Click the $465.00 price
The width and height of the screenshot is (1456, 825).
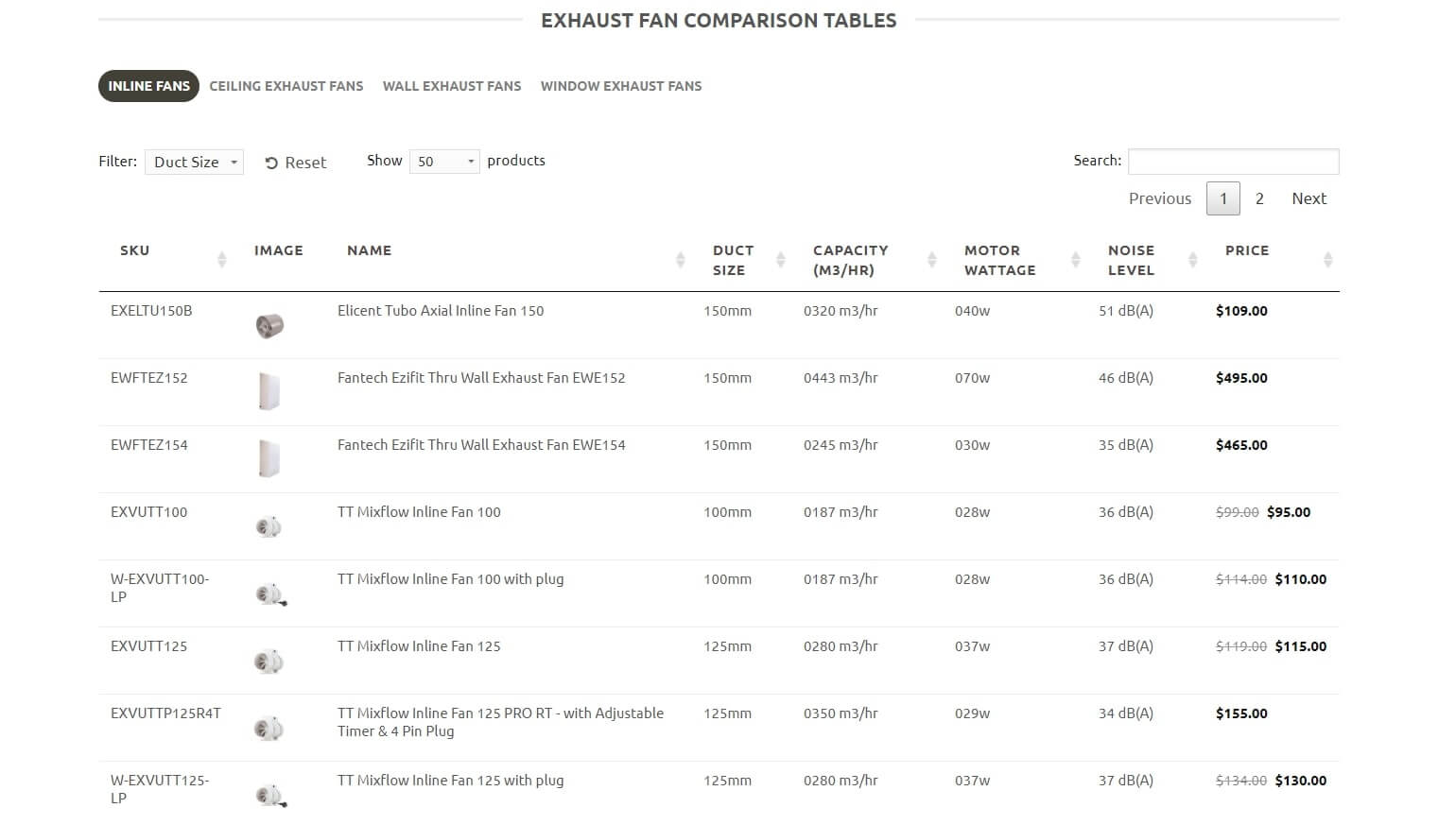click(x=1241, y=445)
